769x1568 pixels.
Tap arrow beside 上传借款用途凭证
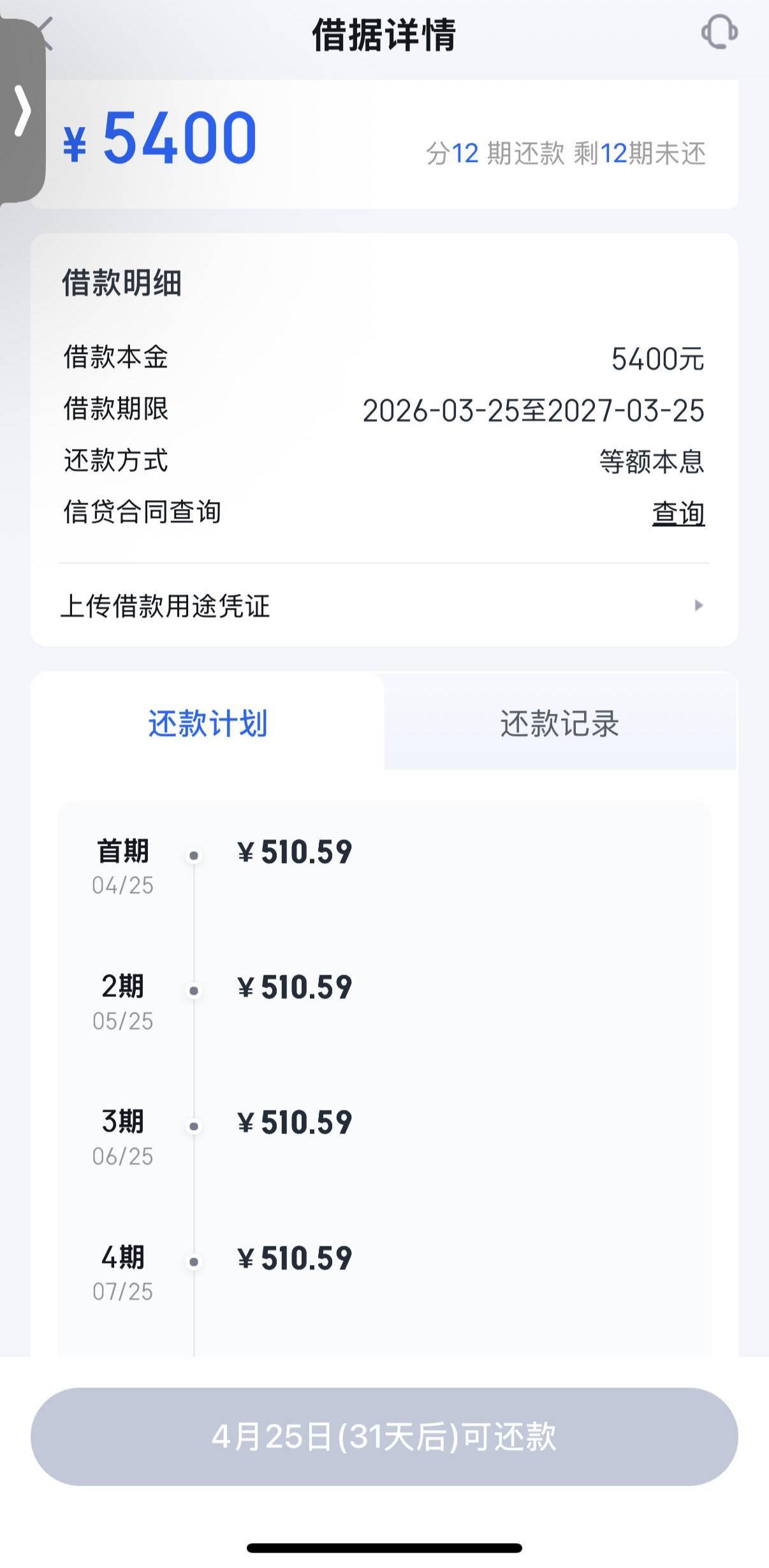click(x=698, y=605)
